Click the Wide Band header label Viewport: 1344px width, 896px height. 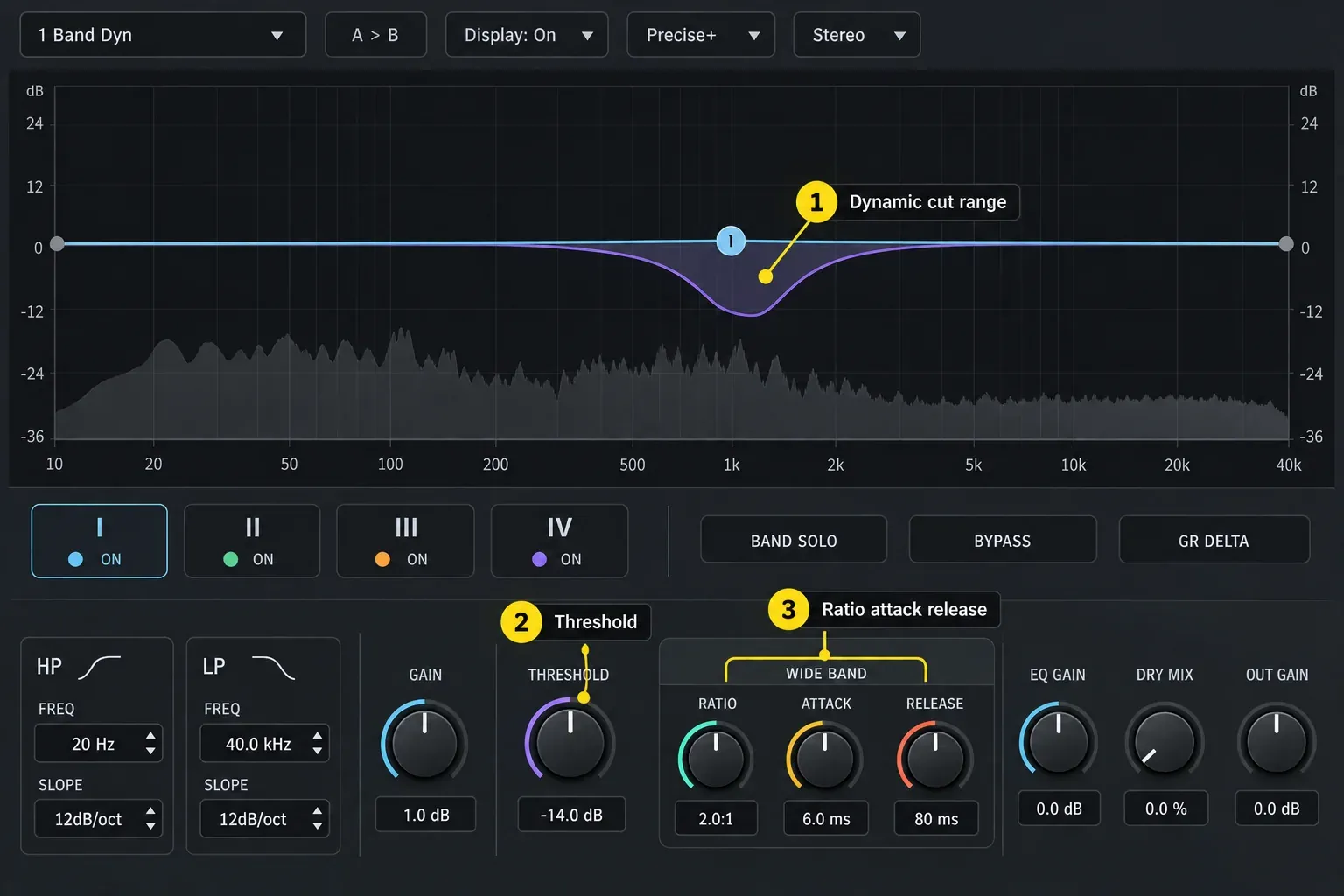[826, 673]
